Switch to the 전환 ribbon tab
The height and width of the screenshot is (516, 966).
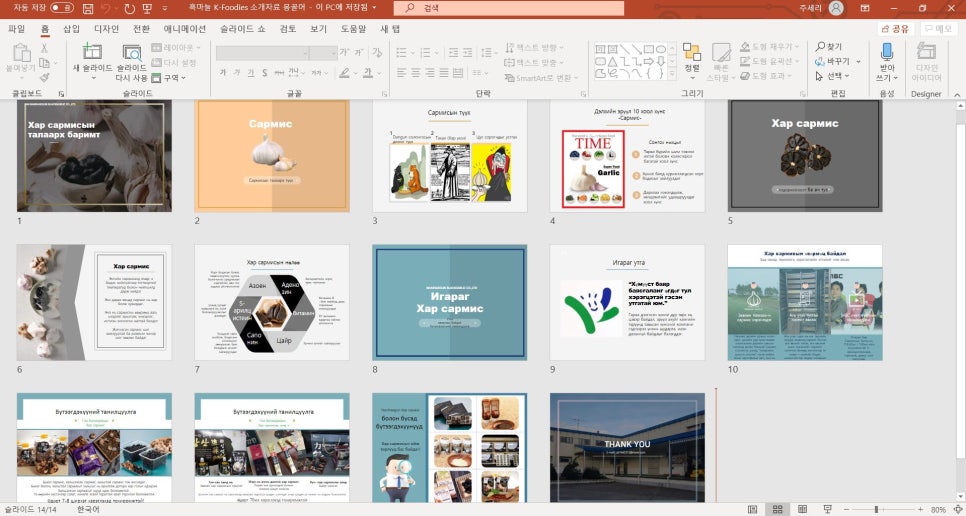coord(141,29)
